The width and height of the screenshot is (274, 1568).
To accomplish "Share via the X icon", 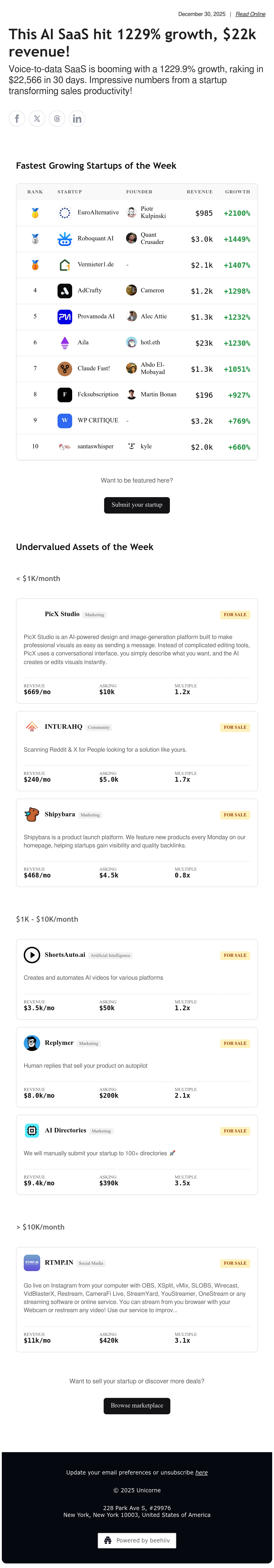I will tap(37, 119).
